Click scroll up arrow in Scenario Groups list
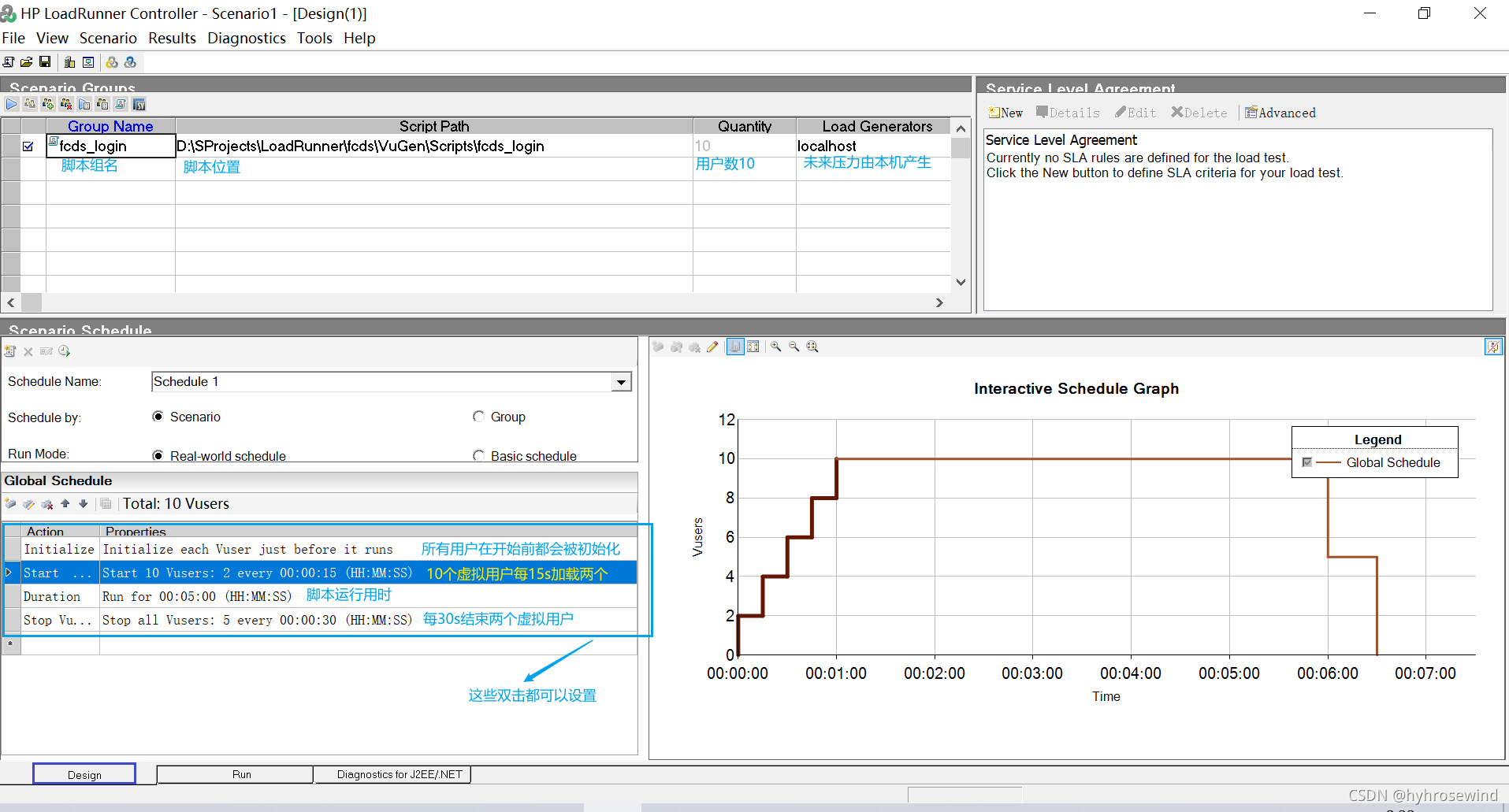This screenshot has width=1509, height=812. [x=961, y=128]
